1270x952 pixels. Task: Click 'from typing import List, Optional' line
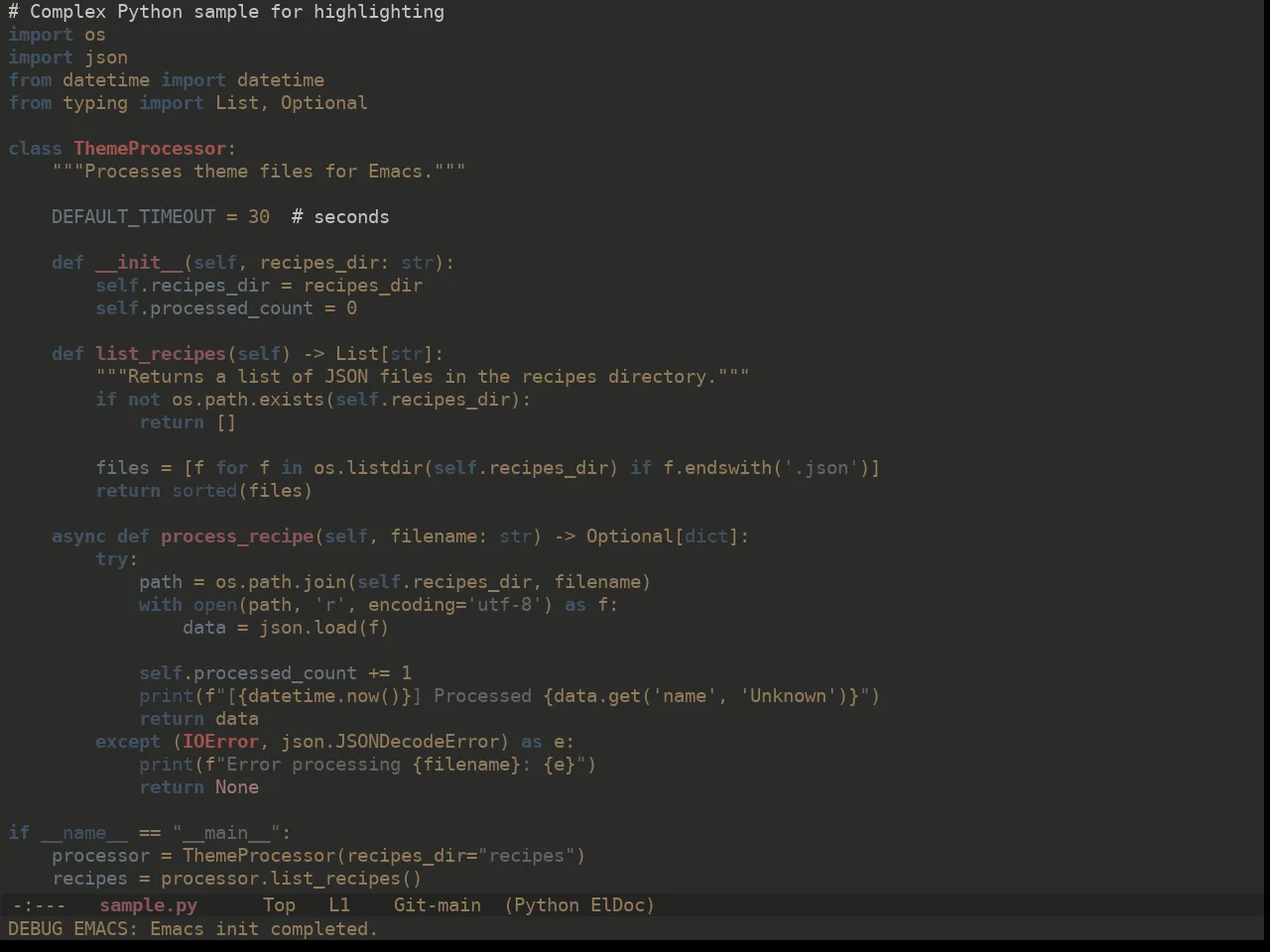(188, 103)
